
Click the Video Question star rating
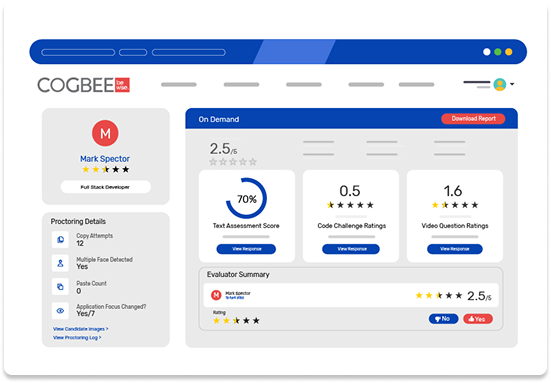pos(455,205)
